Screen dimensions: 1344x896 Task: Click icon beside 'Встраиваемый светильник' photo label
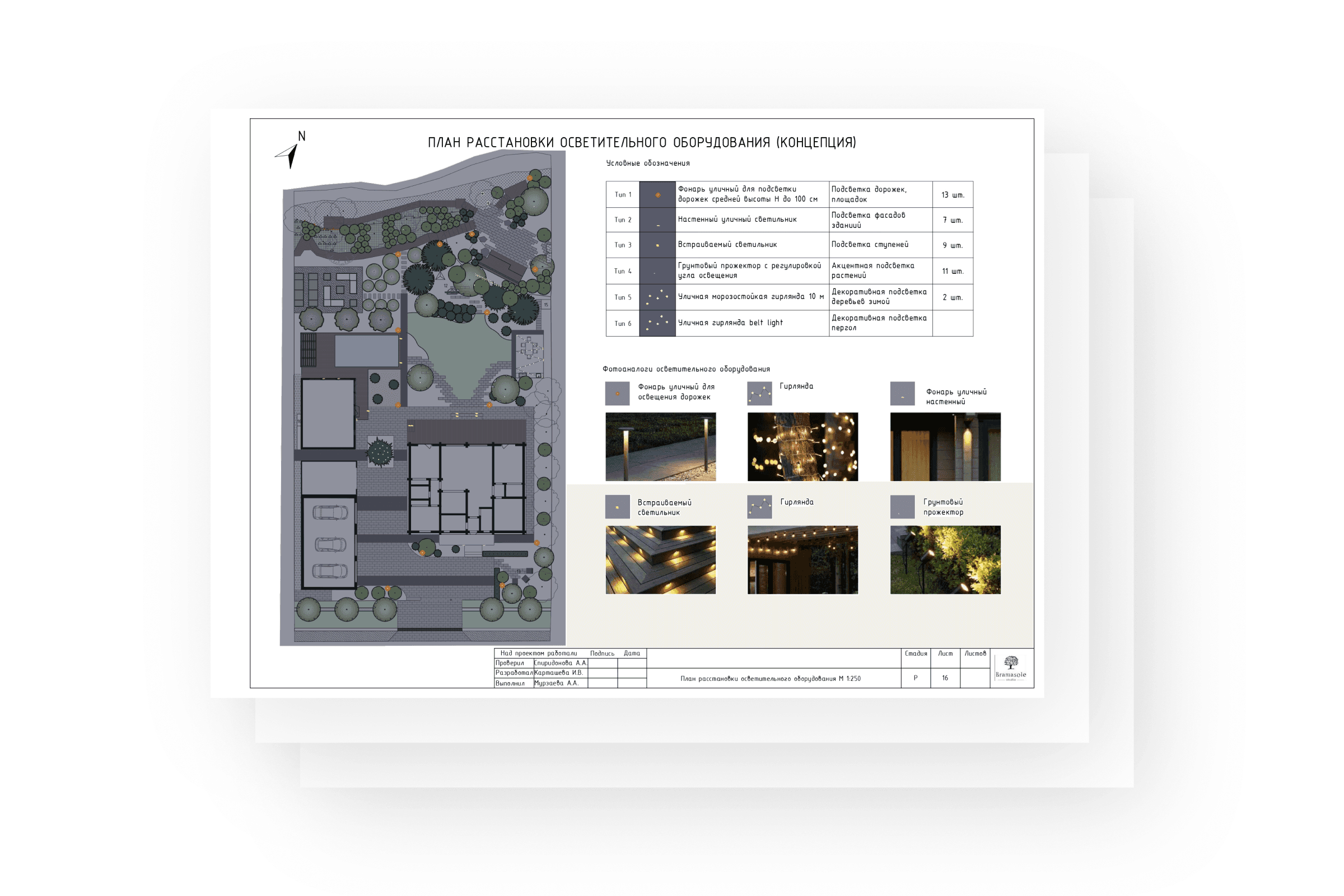click(617, 507)
